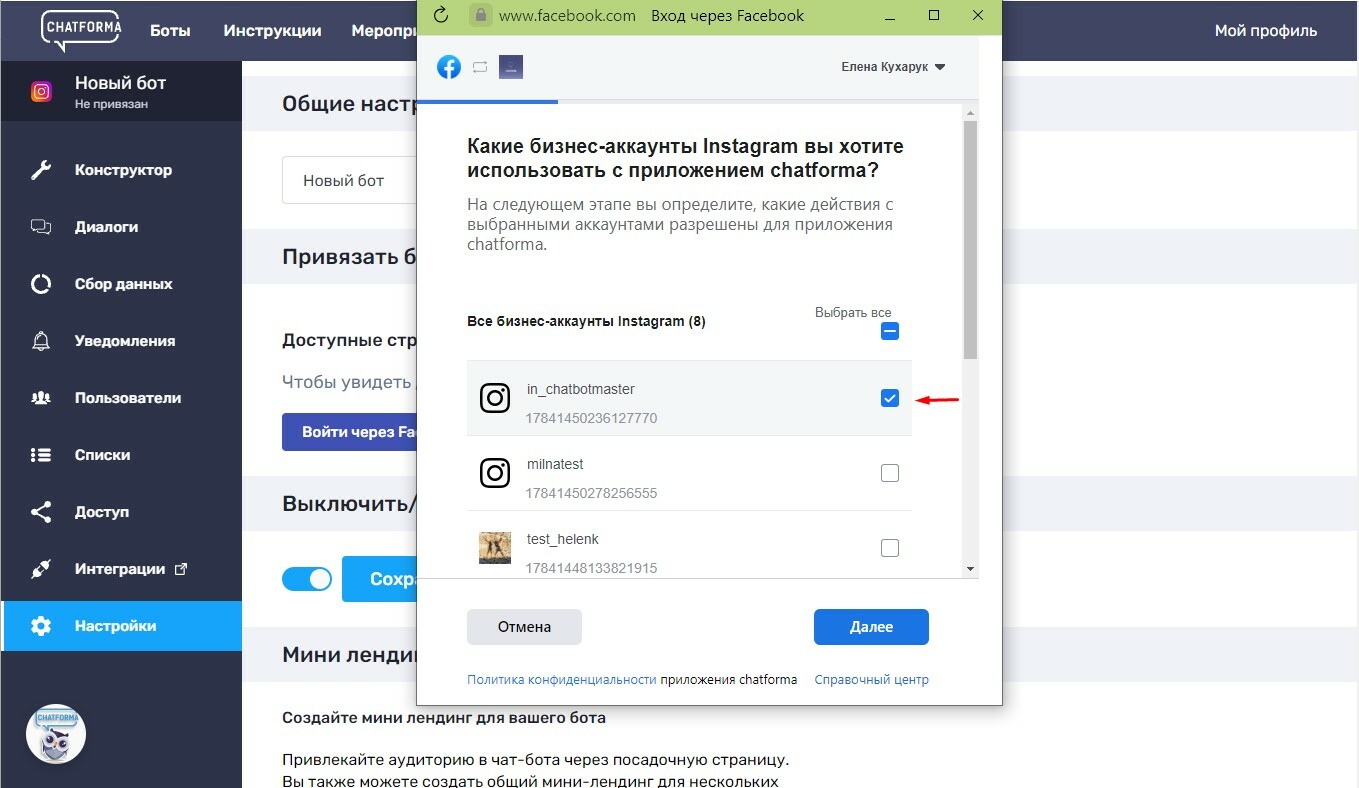The height and width of the screenshot is (788, 1359).
Task: Click the account ID 17841450278256555
Action: (x=591, y=493)
